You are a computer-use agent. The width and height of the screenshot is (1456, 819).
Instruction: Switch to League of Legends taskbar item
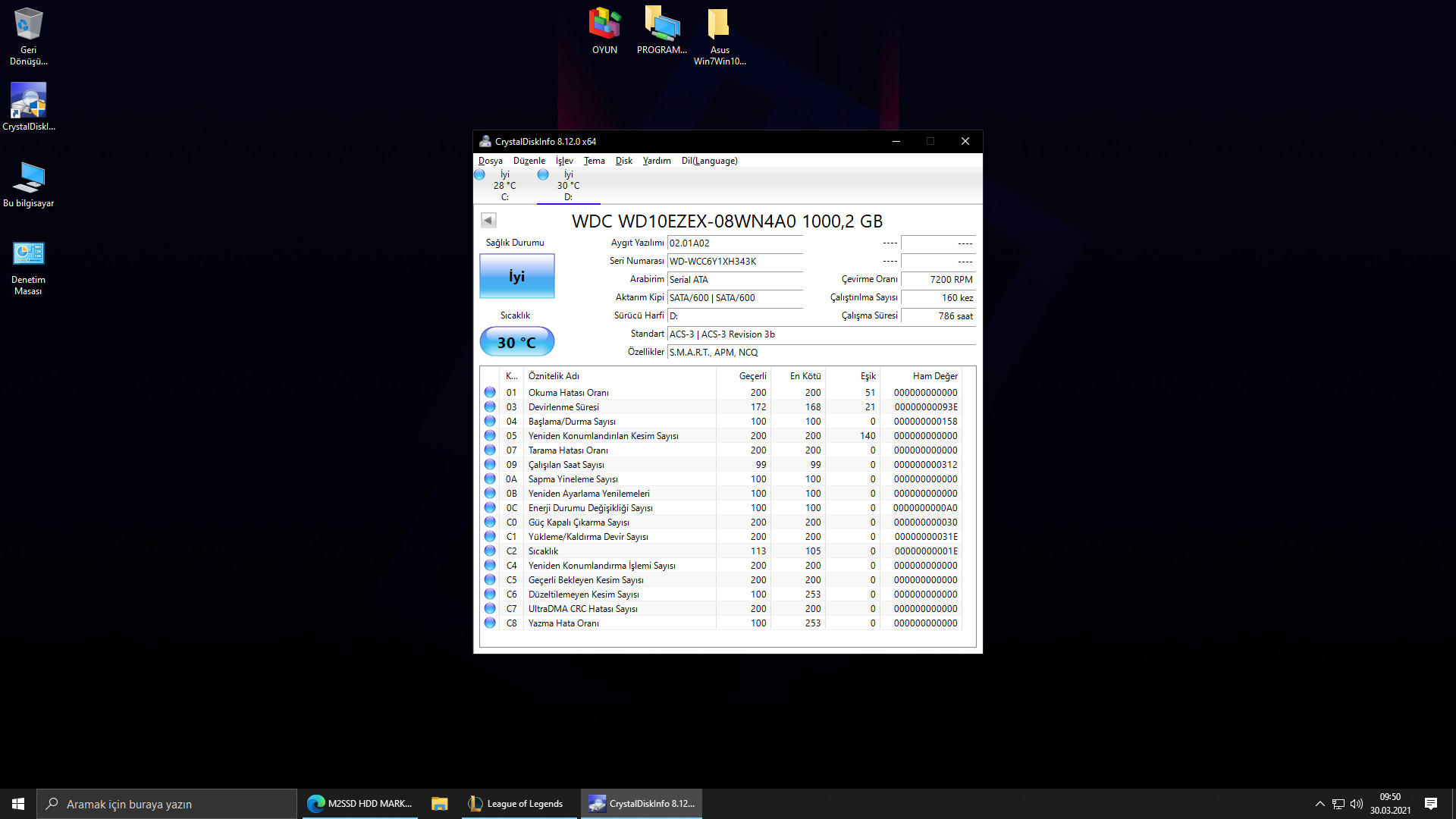[x=516, y=804]
